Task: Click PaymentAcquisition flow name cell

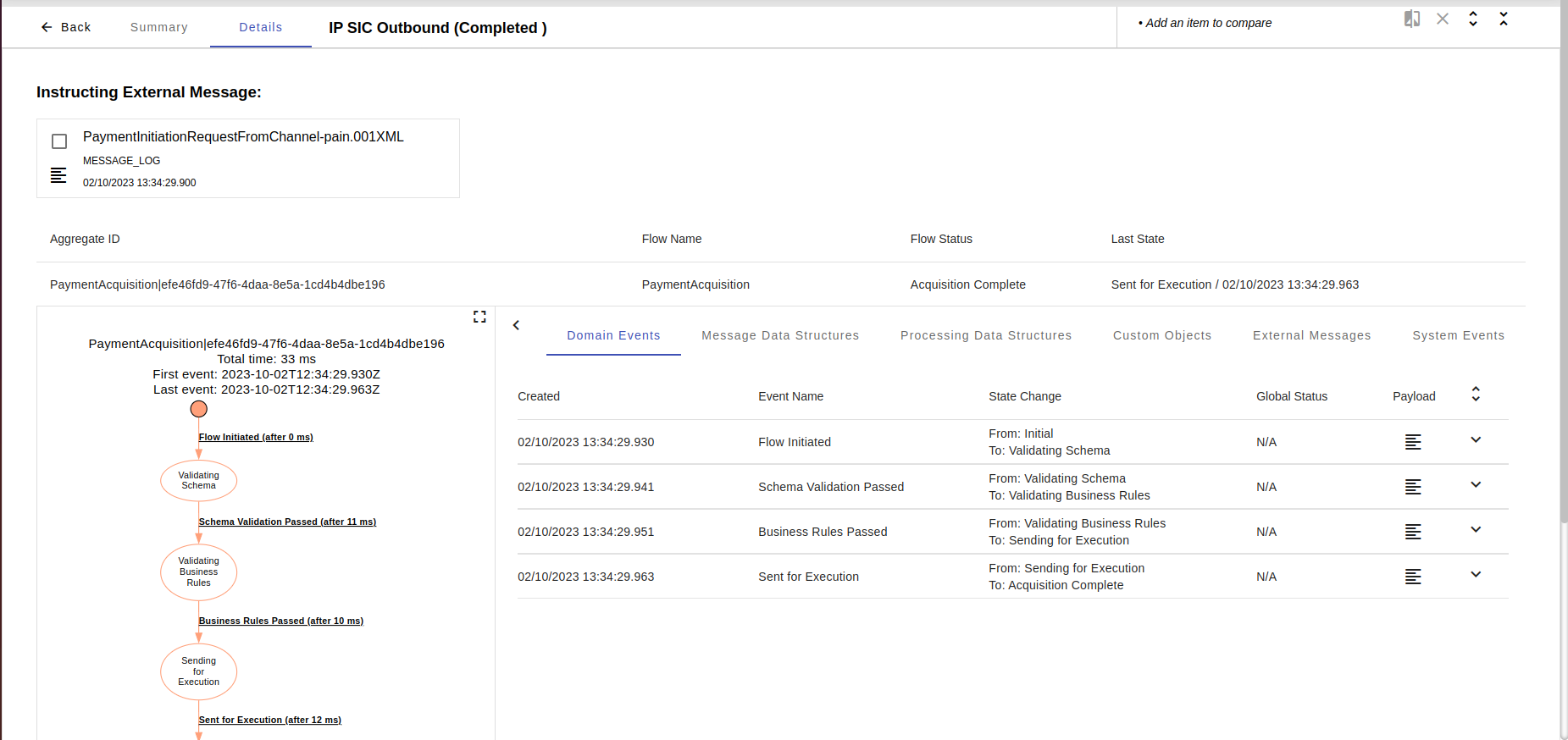Action: coord(695,284)
